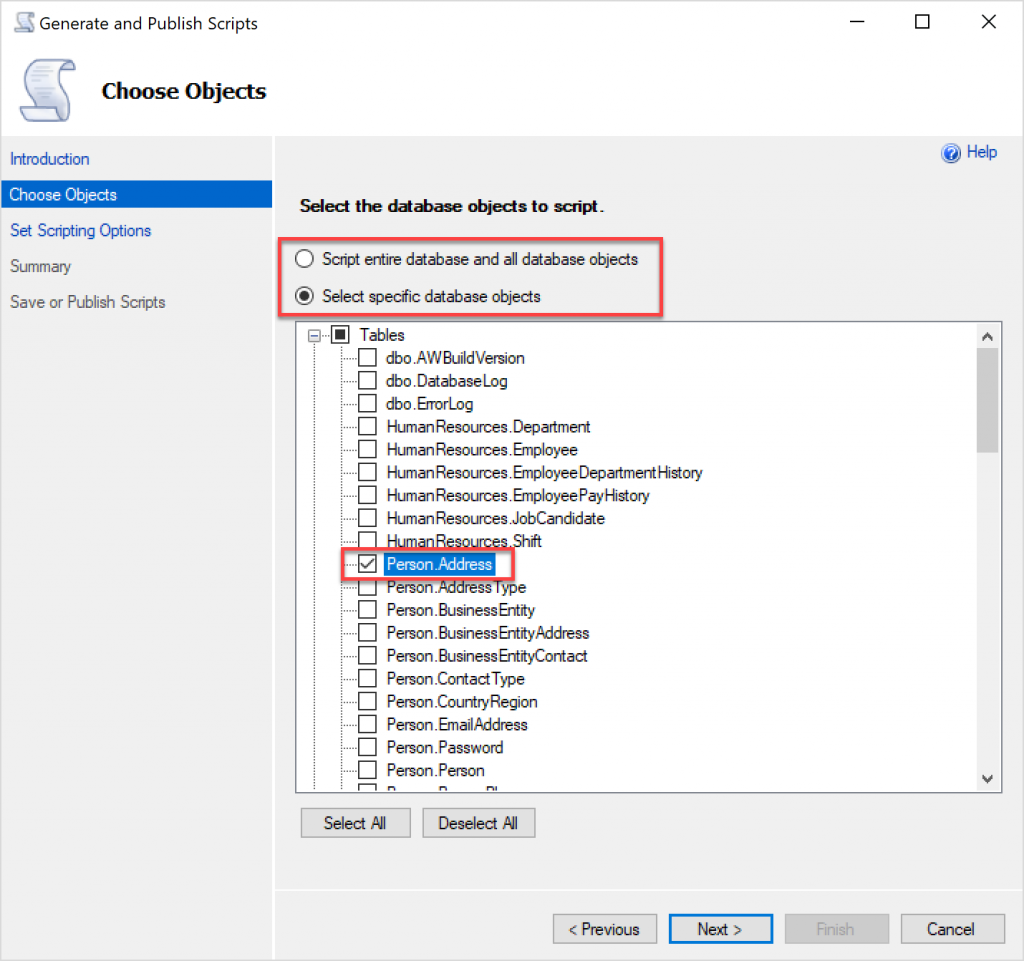Check the Person.BusinessEntity checkbox
Screen dimensions: 1024x961
(x=368, y=610)
